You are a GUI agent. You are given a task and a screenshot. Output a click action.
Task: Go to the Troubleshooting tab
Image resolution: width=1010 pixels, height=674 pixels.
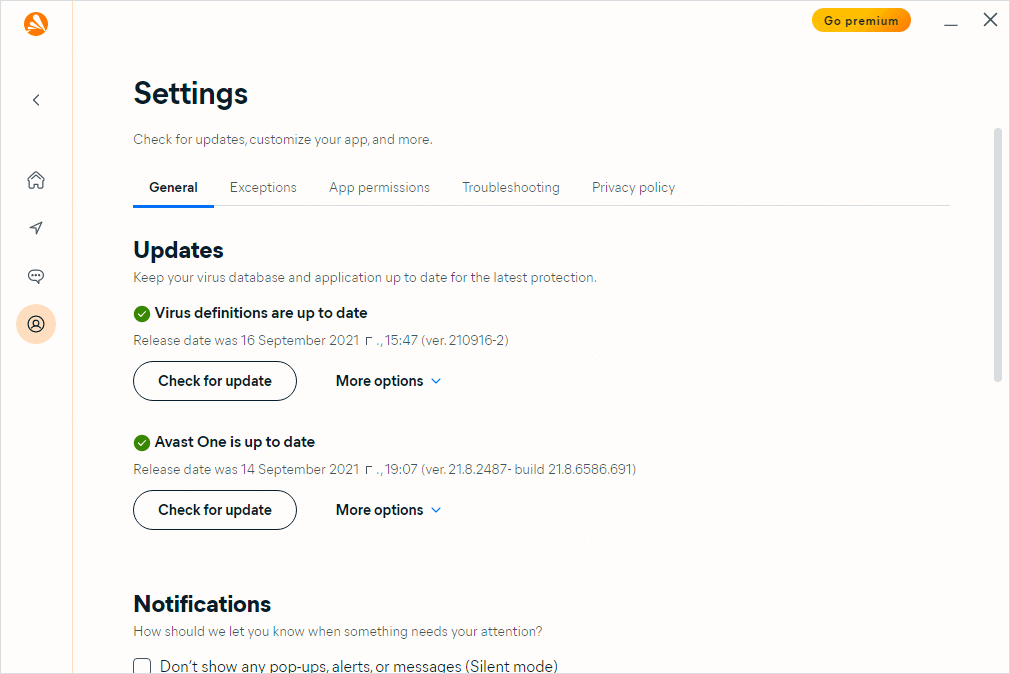pyautogui.click(x=510, y=187)
